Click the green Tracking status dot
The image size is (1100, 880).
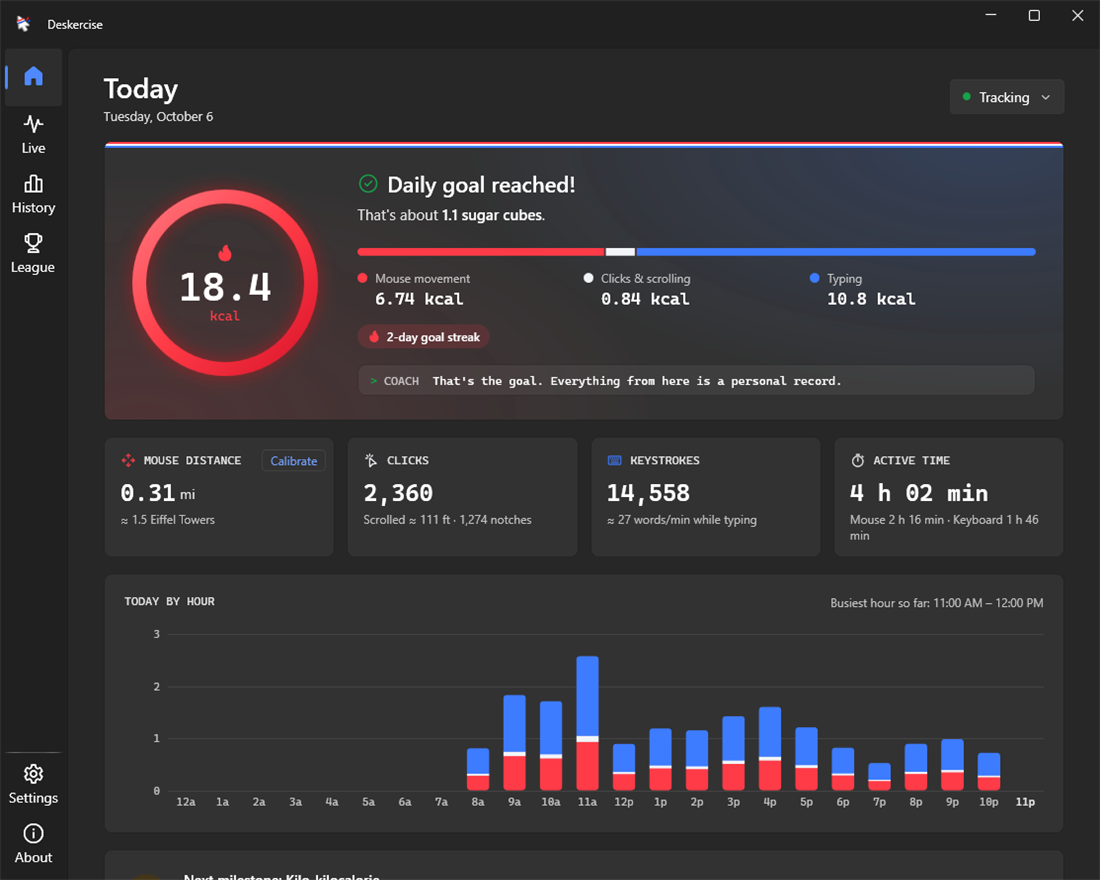[x=967, y=97]
